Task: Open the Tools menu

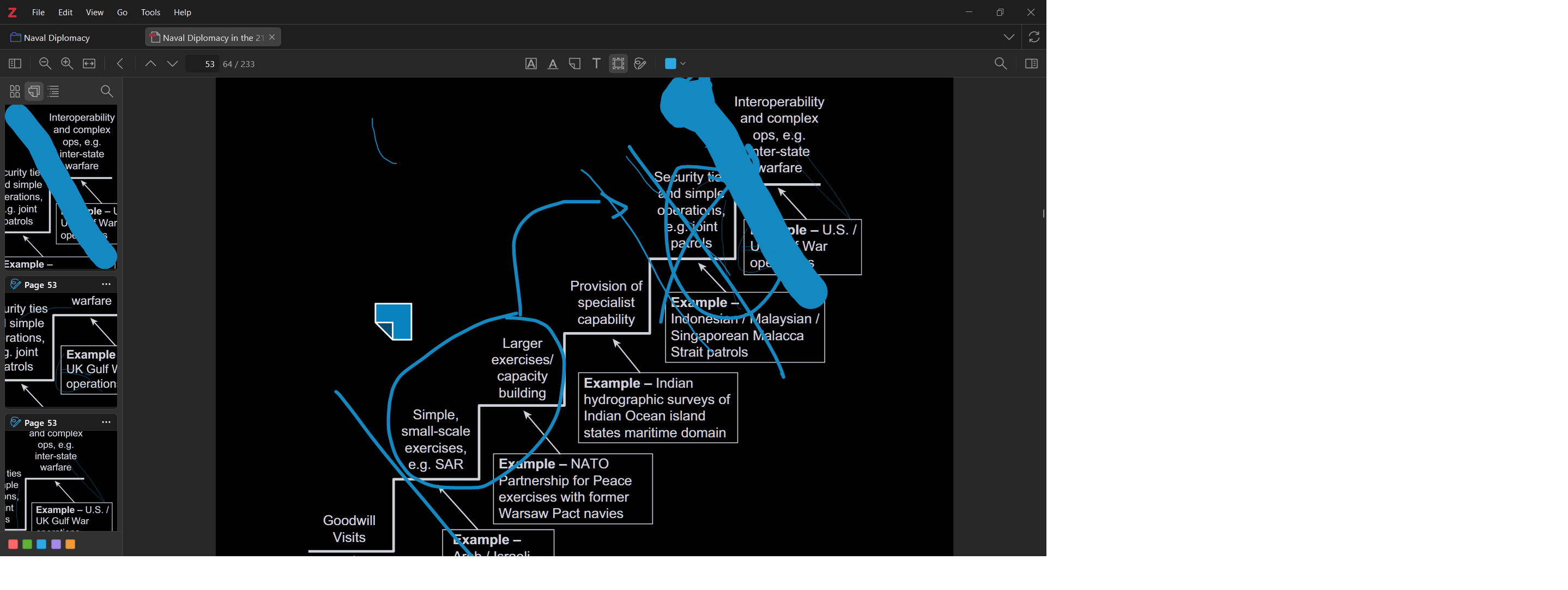Action: (x=150, y=13)
